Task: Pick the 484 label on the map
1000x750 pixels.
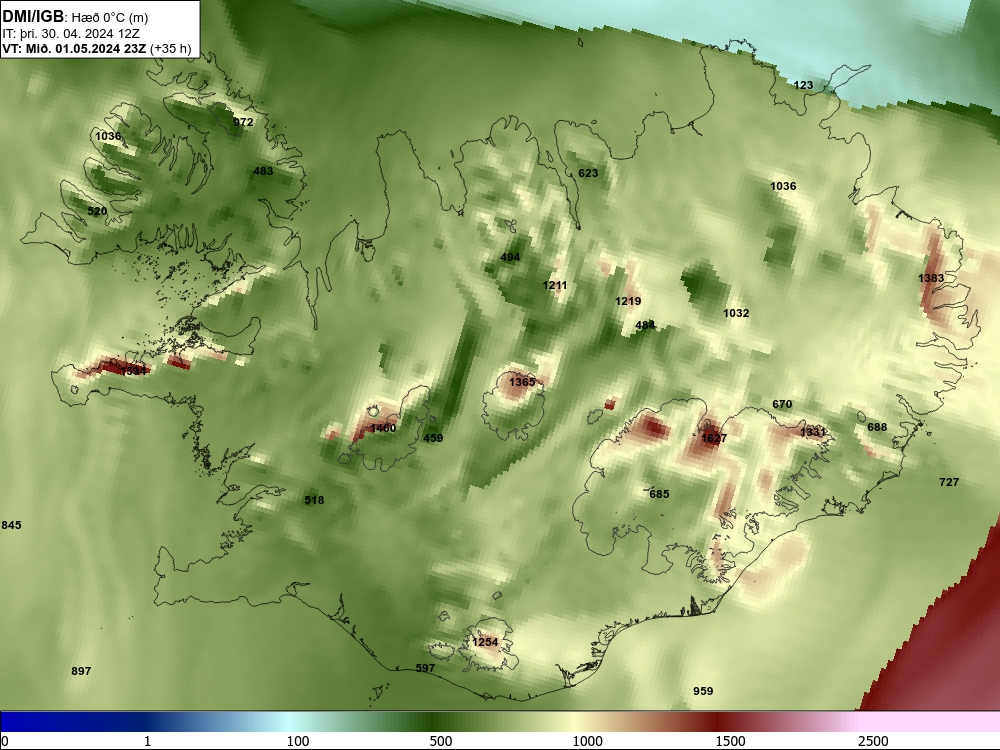Action: (x=645, y=325)
